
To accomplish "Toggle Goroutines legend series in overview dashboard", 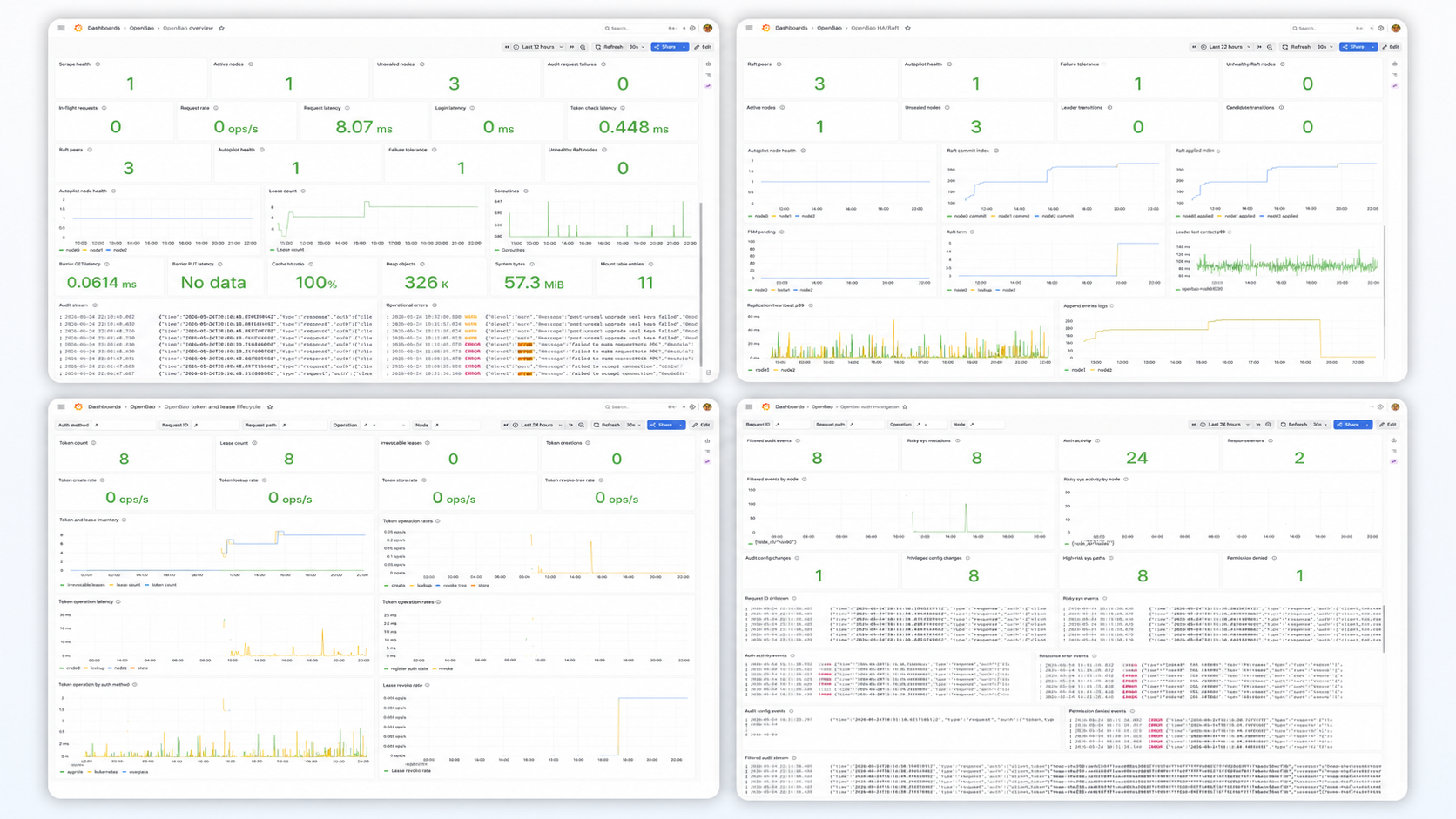I will (509, 250).
